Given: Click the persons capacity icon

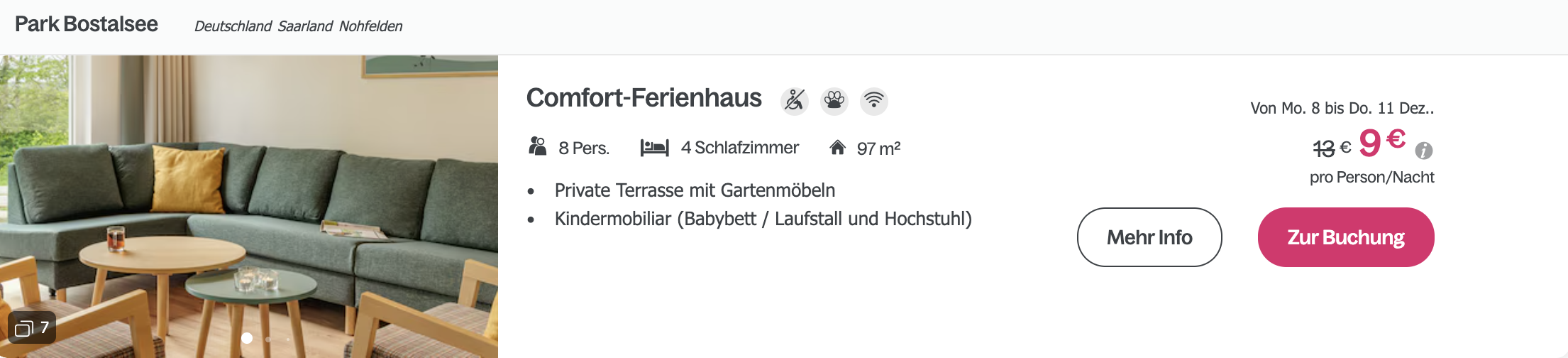Looking at the screenshot, I should coord(538,147).
